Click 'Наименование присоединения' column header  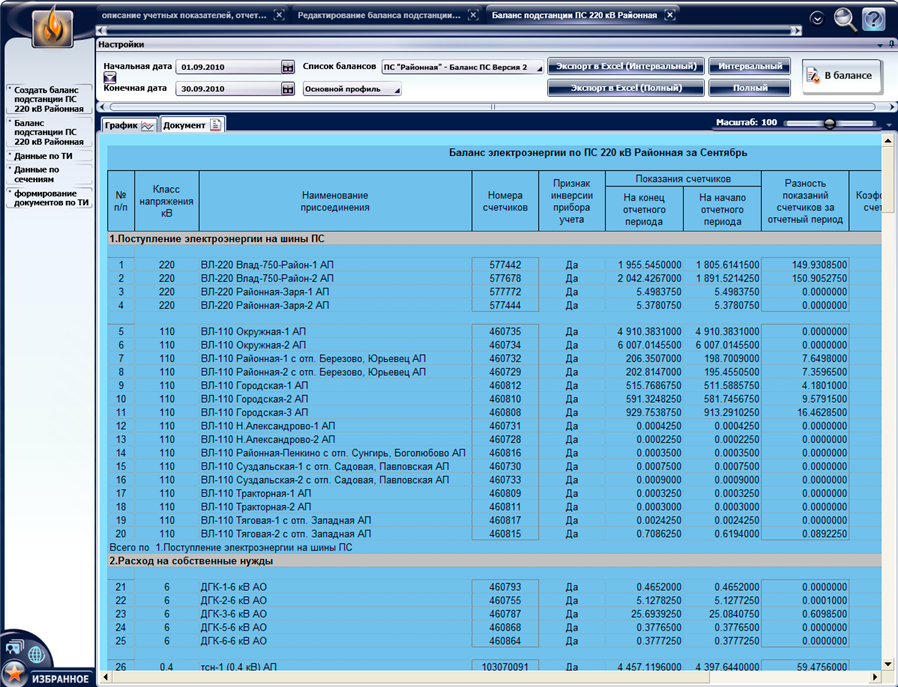[x=335, y=202]
